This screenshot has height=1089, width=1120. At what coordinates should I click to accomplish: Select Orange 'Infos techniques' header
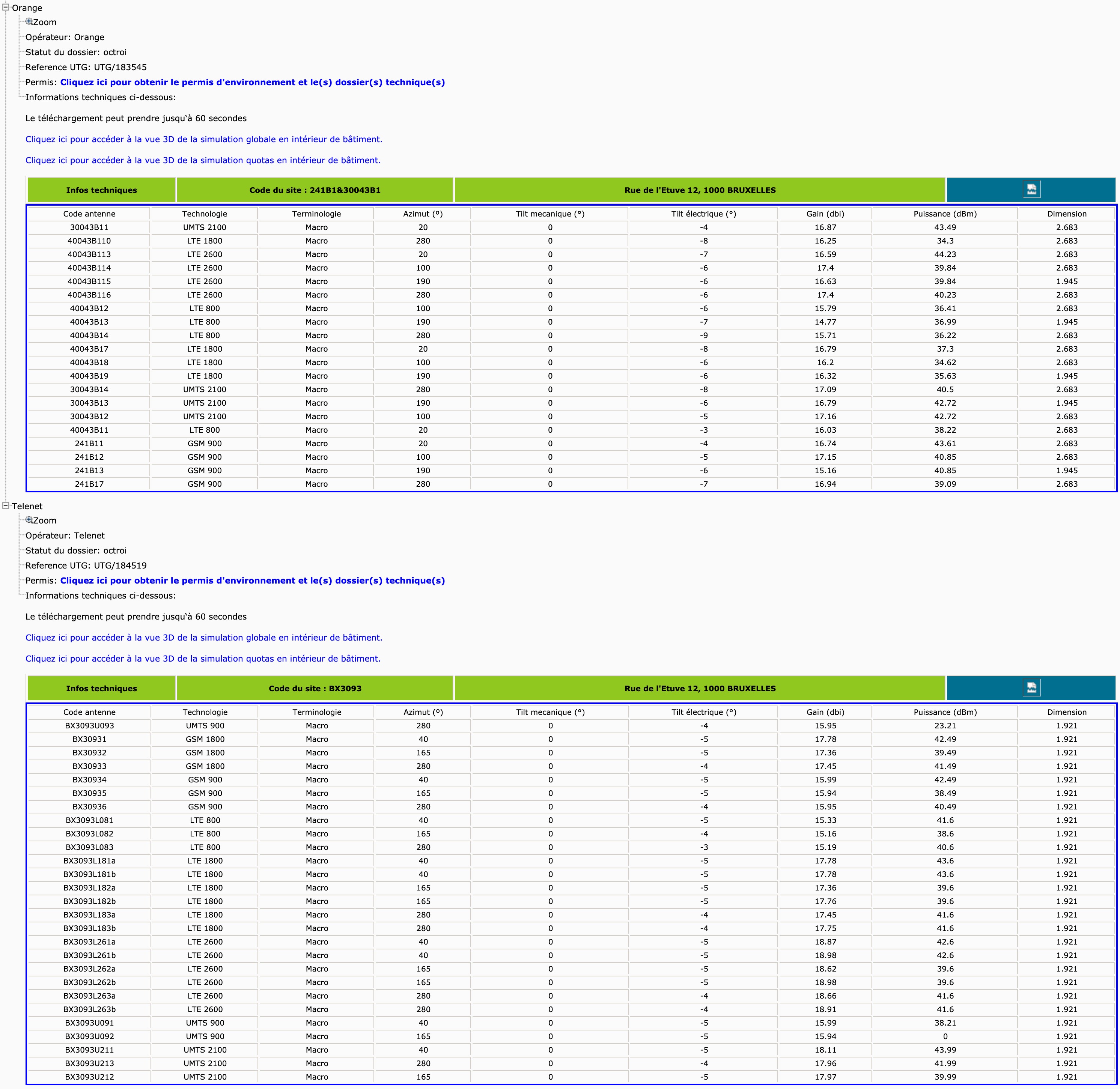click(101, 190)
